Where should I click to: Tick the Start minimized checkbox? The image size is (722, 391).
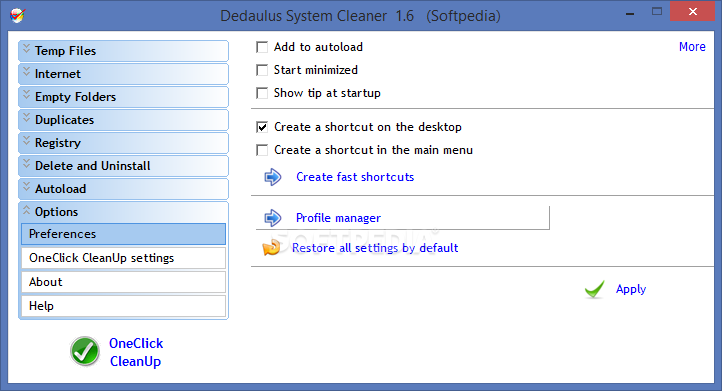click(262, 70)
